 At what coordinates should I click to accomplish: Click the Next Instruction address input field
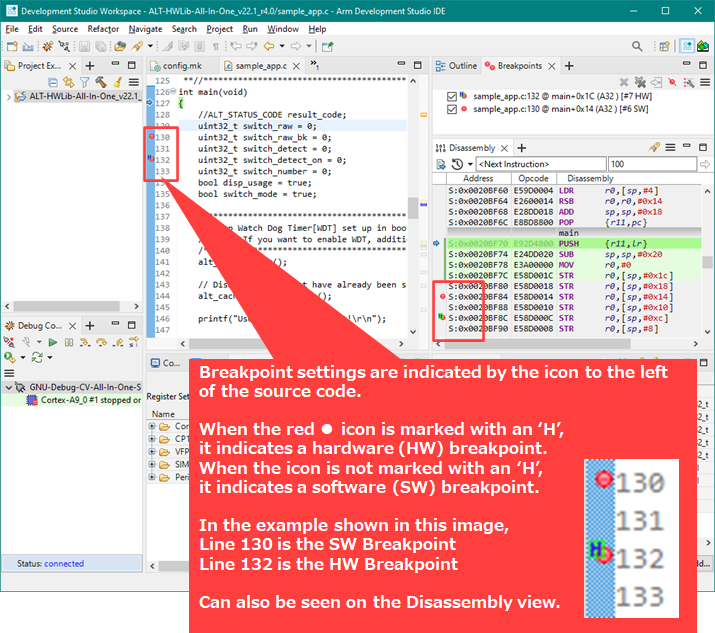(538, 164)
